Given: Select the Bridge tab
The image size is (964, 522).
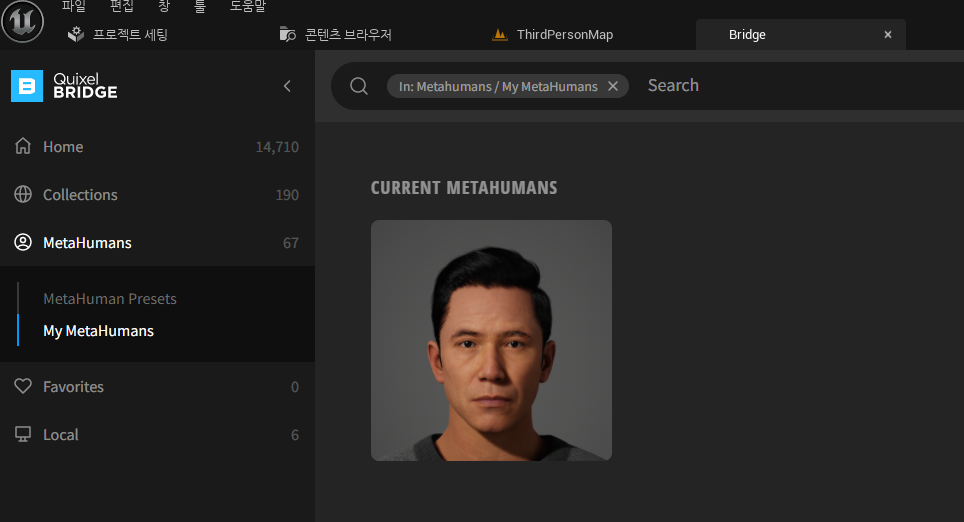Looking at the screenshot, I should (x=800, y=34).
